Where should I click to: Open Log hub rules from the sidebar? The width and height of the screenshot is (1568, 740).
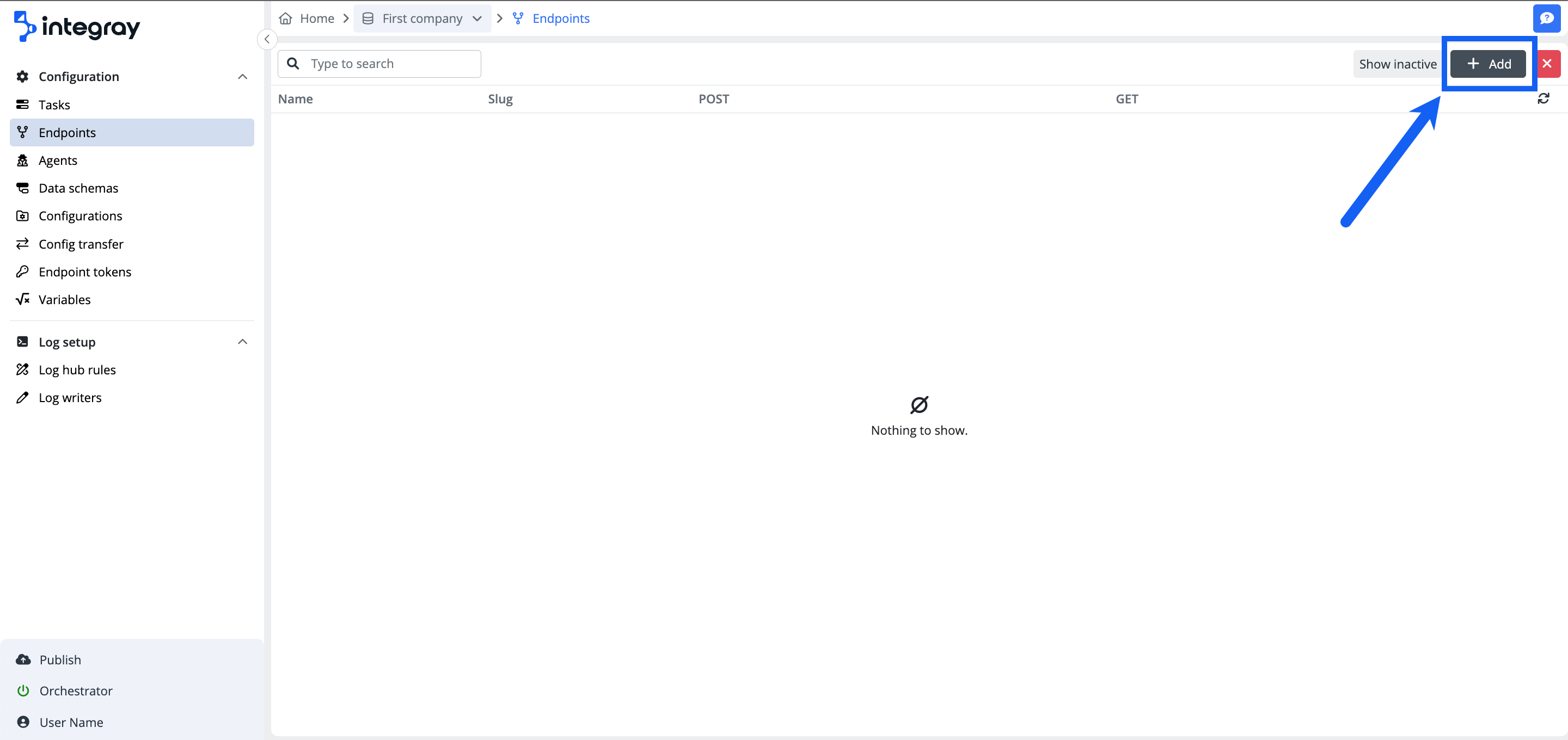pyautogui.click(x=77, y=369)
